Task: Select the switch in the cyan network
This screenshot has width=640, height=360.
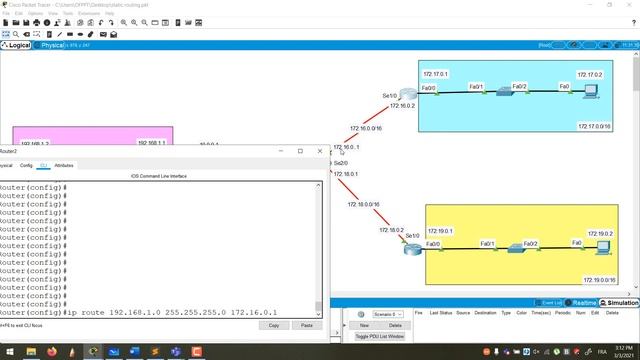Action: (x=504, y=91)
